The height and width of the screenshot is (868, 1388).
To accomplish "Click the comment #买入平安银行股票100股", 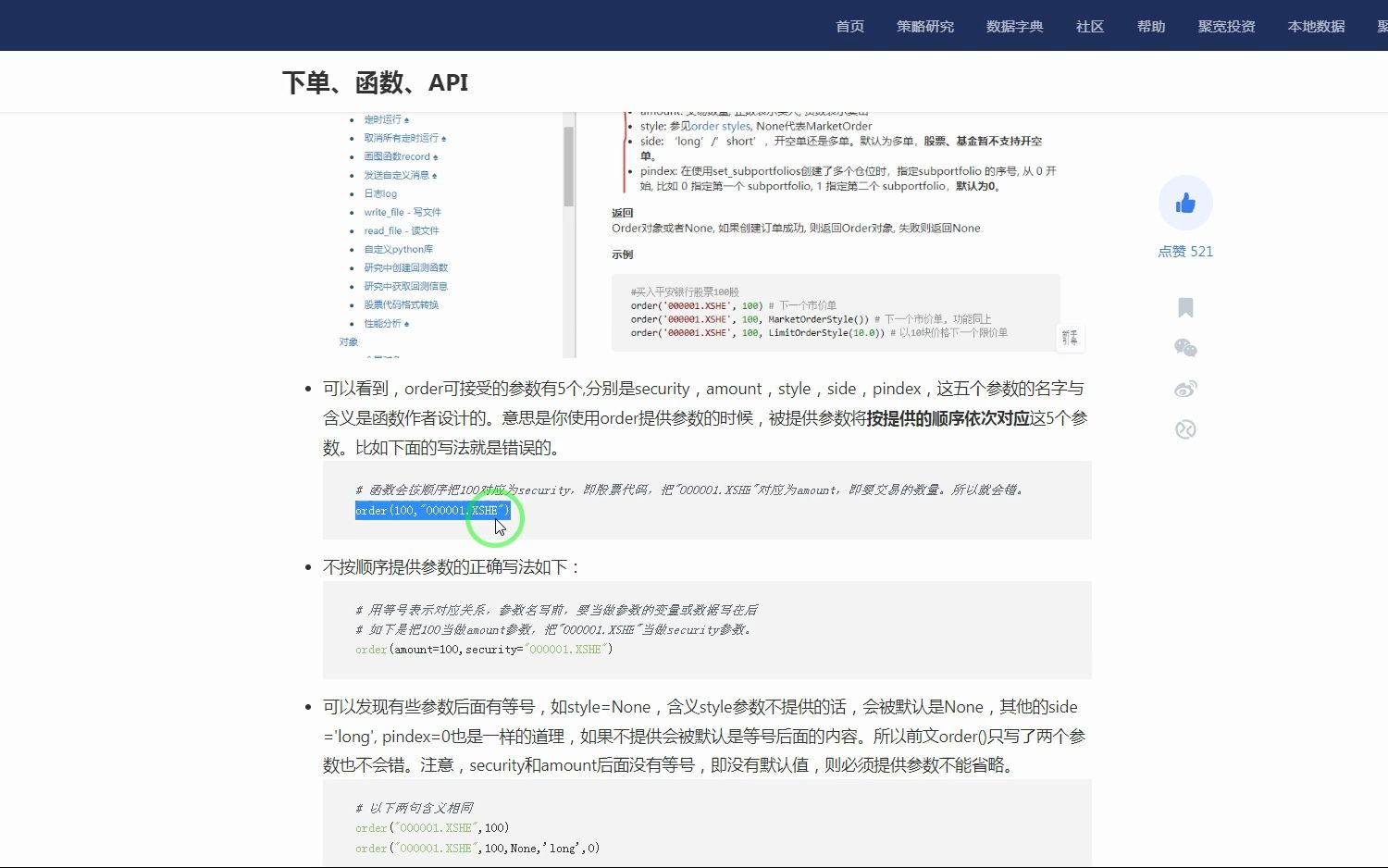I will pos(685,291).
